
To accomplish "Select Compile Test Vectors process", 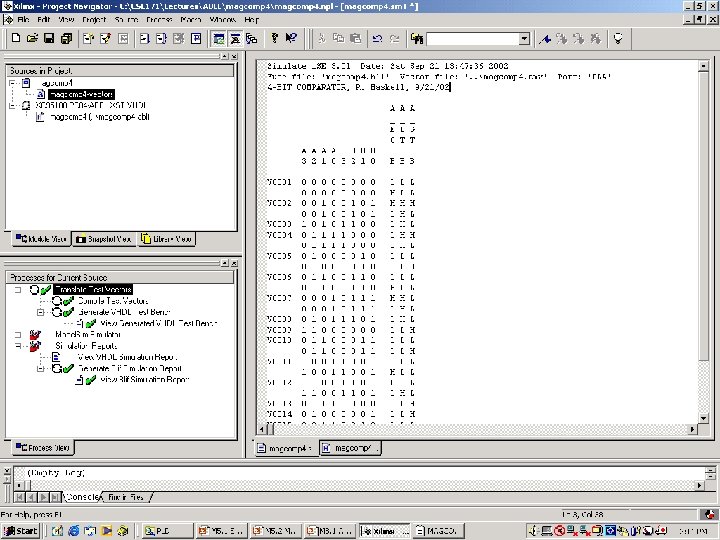I will 113,301.
